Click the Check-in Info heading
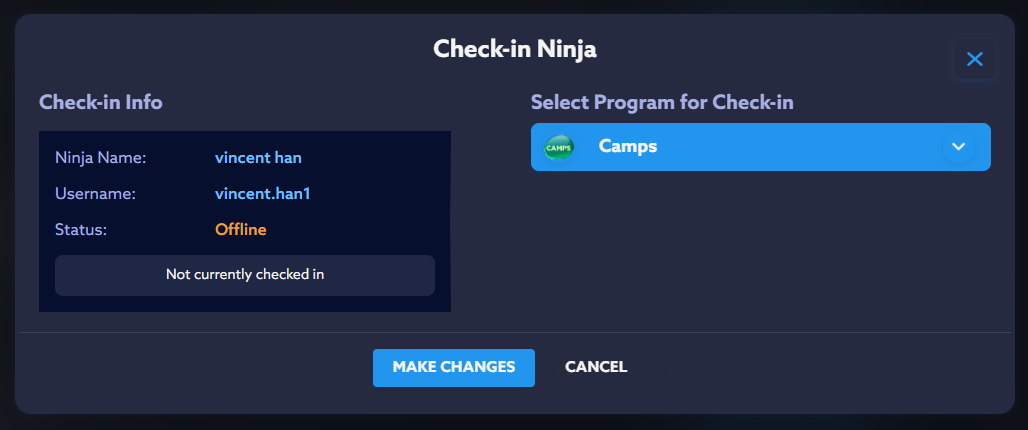Viewport: 1028px width, 430px height. tap(100, 102)
